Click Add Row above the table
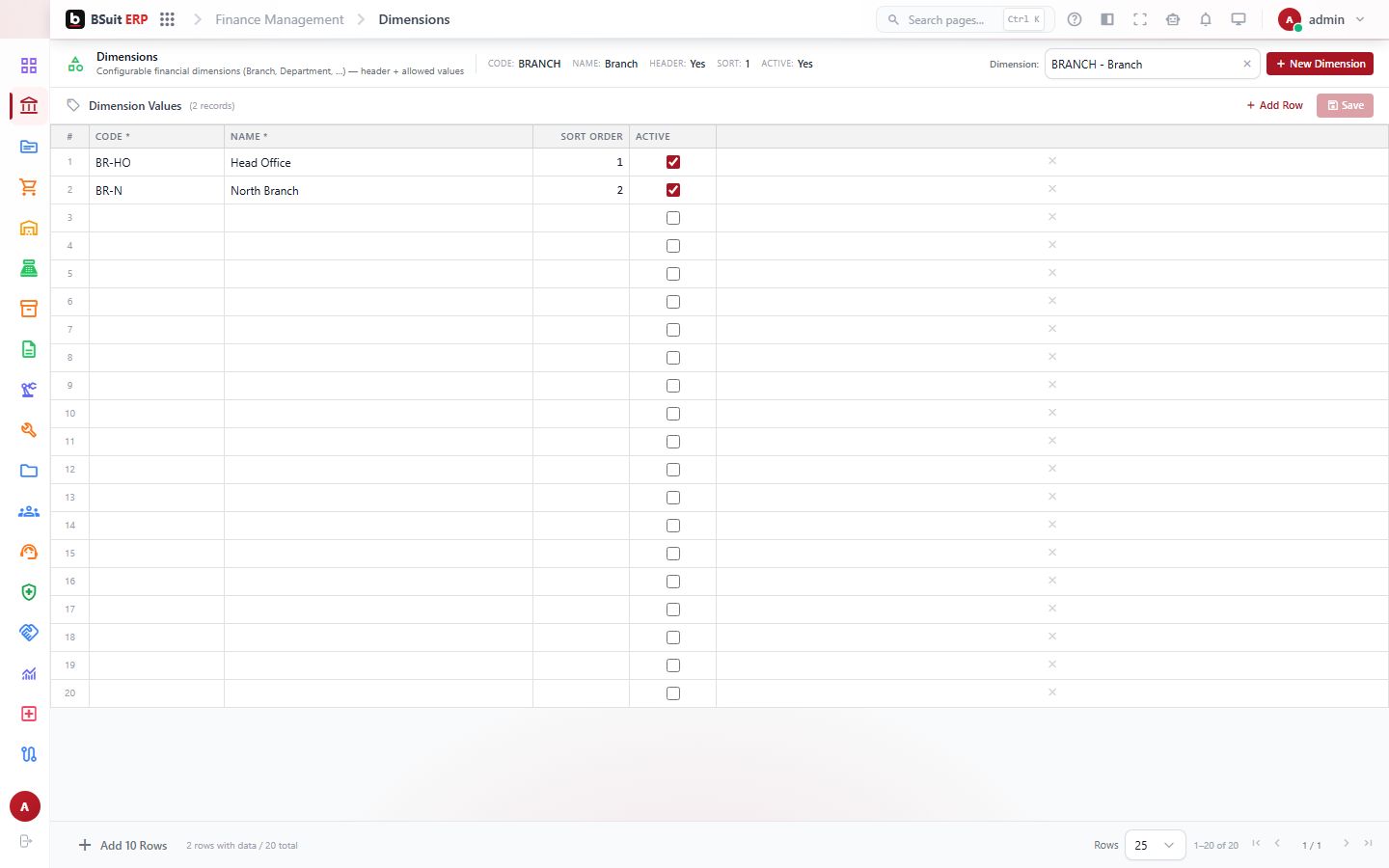 [x=1274, y=105]
